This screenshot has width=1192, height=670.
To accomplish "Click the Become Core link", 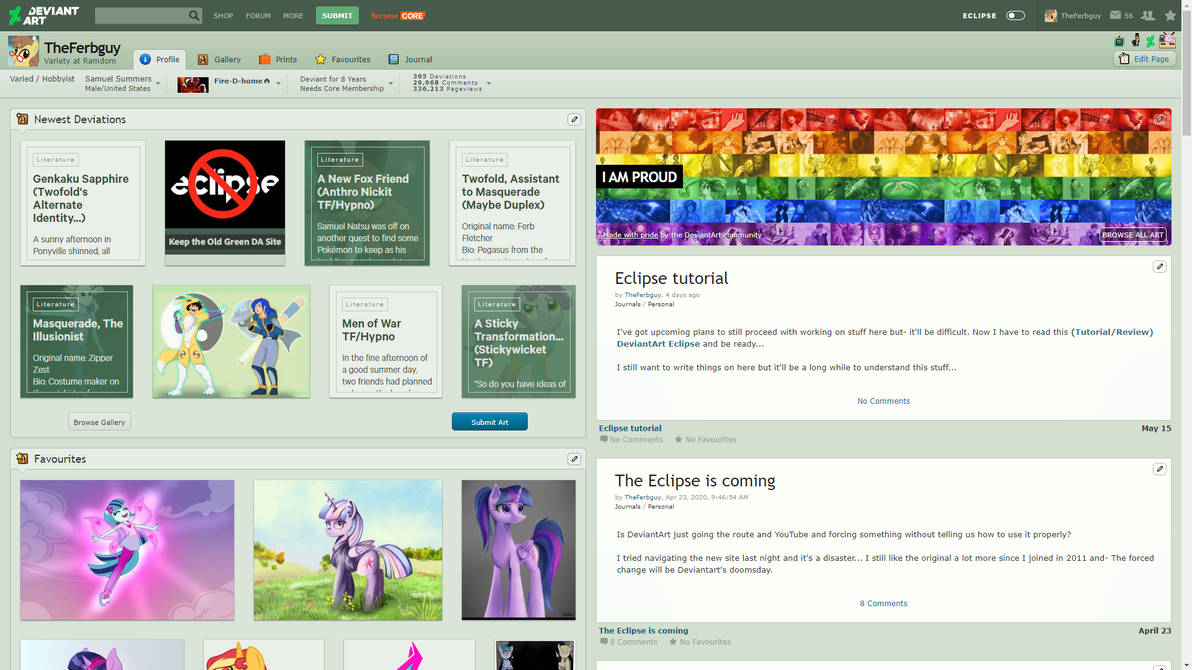I will click(x=398, y=15).
